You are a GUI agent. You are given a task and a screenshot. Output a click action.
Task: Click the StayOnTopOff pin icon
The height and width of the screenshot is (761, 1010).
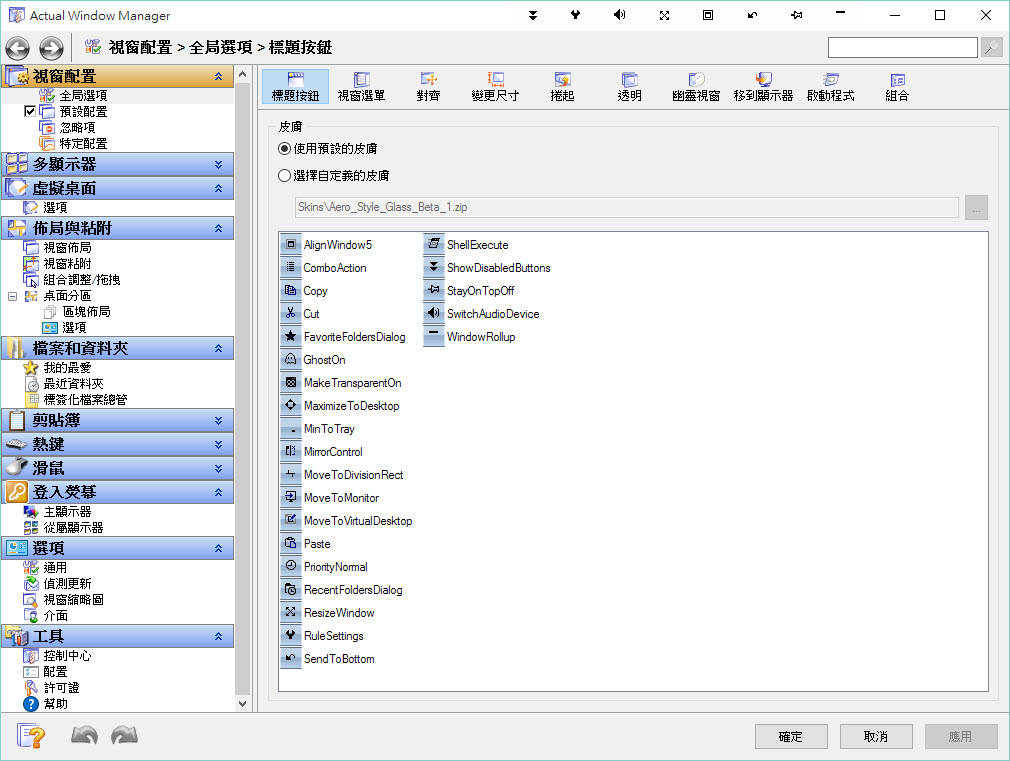pyautogui.click(x=434, y=290)
